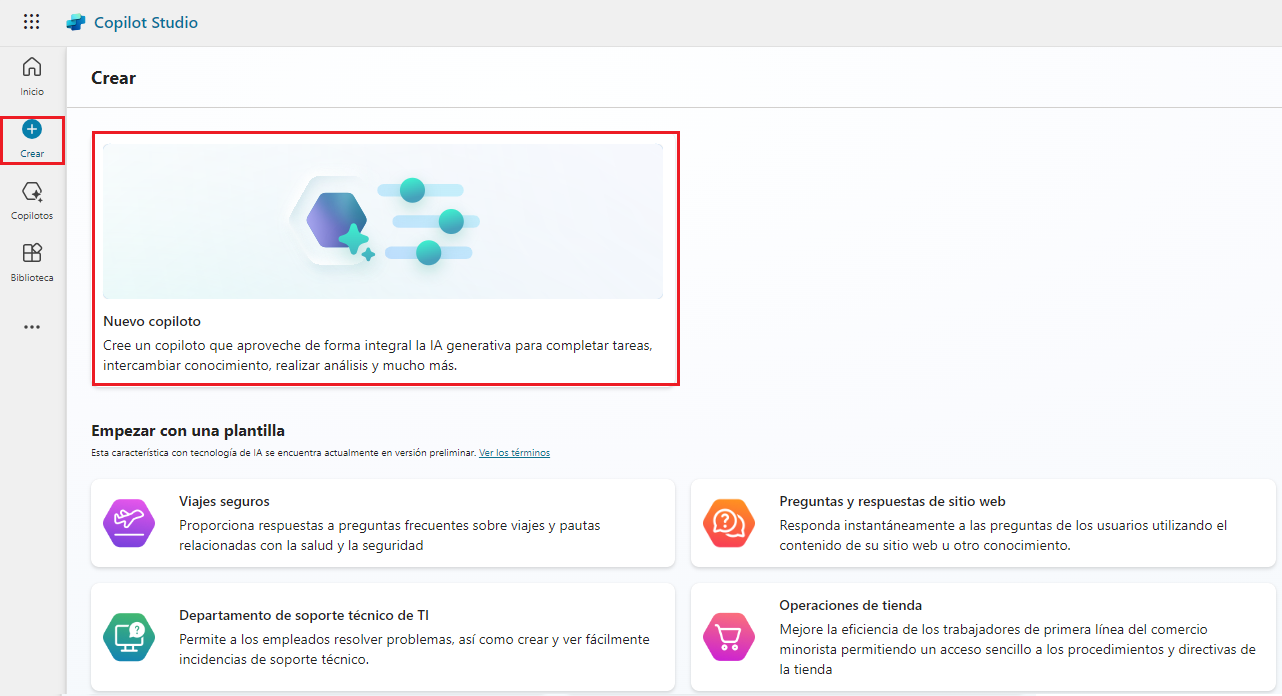Click the Copilot Studio logo icon
This screenshot has width=1282, height=696.
pyautogui.click(x=75, y=22)
